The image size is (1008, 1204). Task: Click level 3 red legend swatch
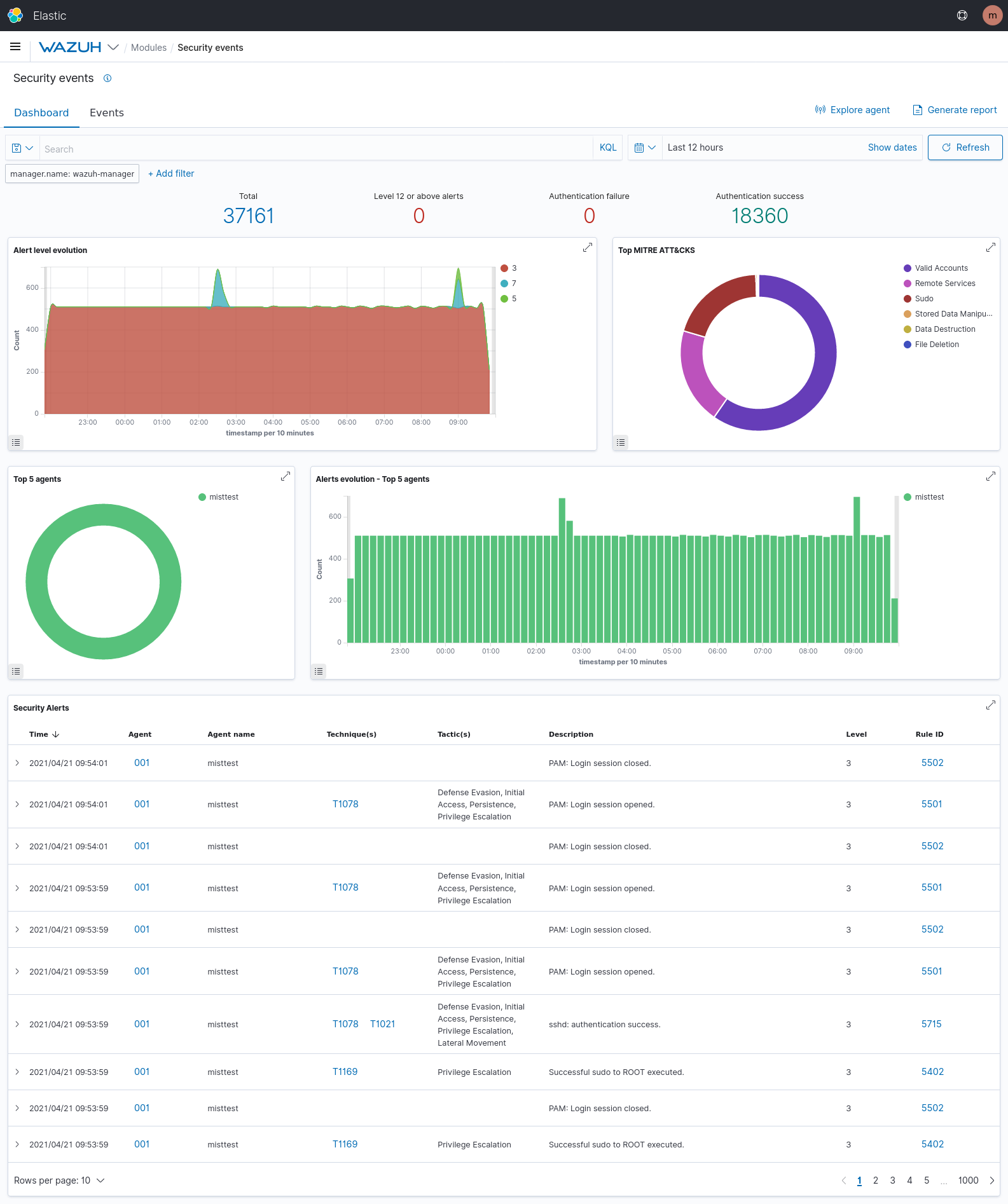[504, 268]
